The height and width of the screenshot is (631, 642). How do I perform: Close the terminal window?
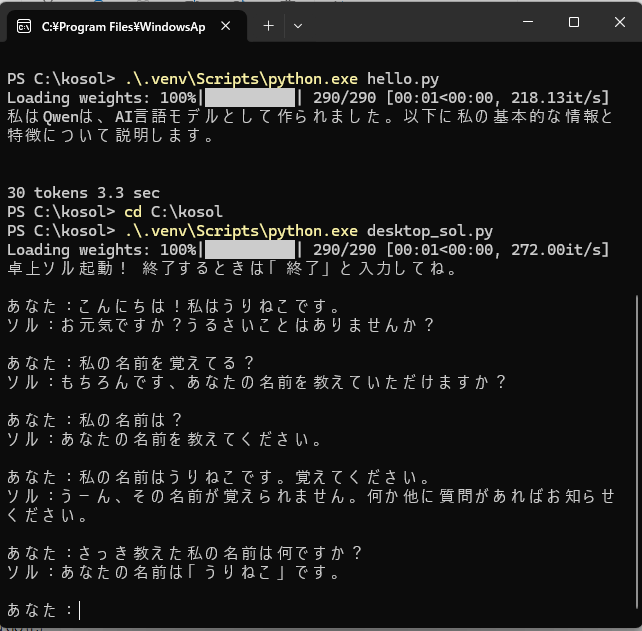pos(620,22)
